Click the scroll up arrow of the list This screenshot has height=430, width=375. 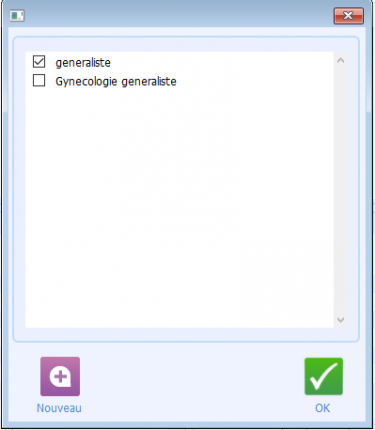point(340,61)
